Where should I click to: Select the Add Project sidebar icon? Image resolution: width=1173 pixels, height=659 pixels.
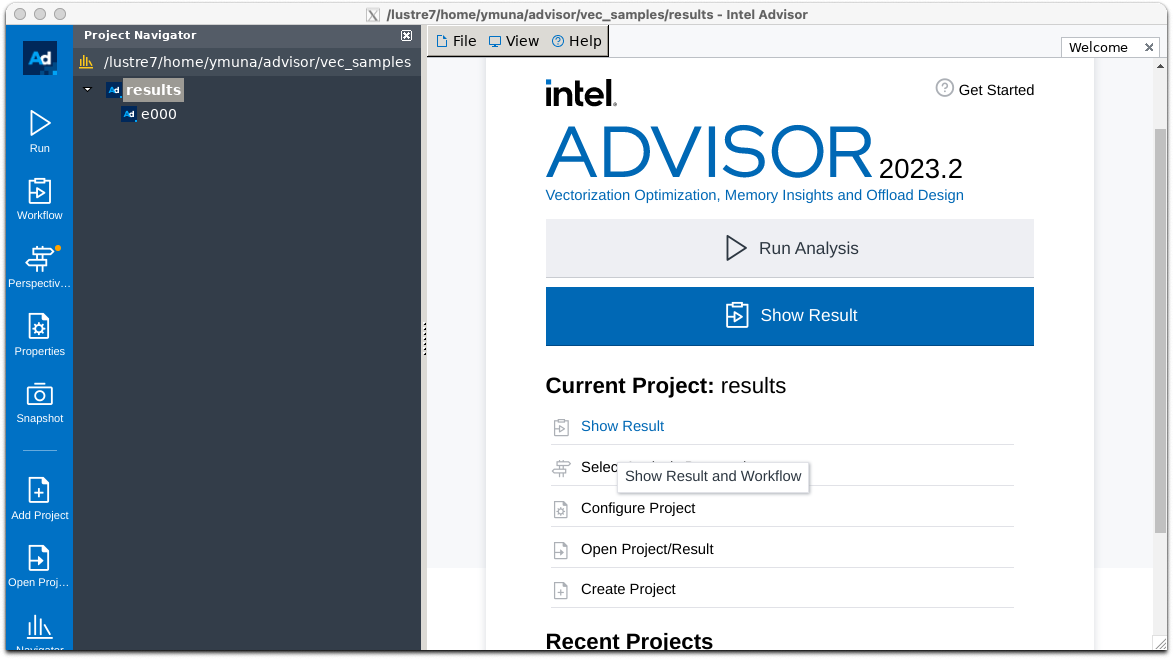click(39, 495)
